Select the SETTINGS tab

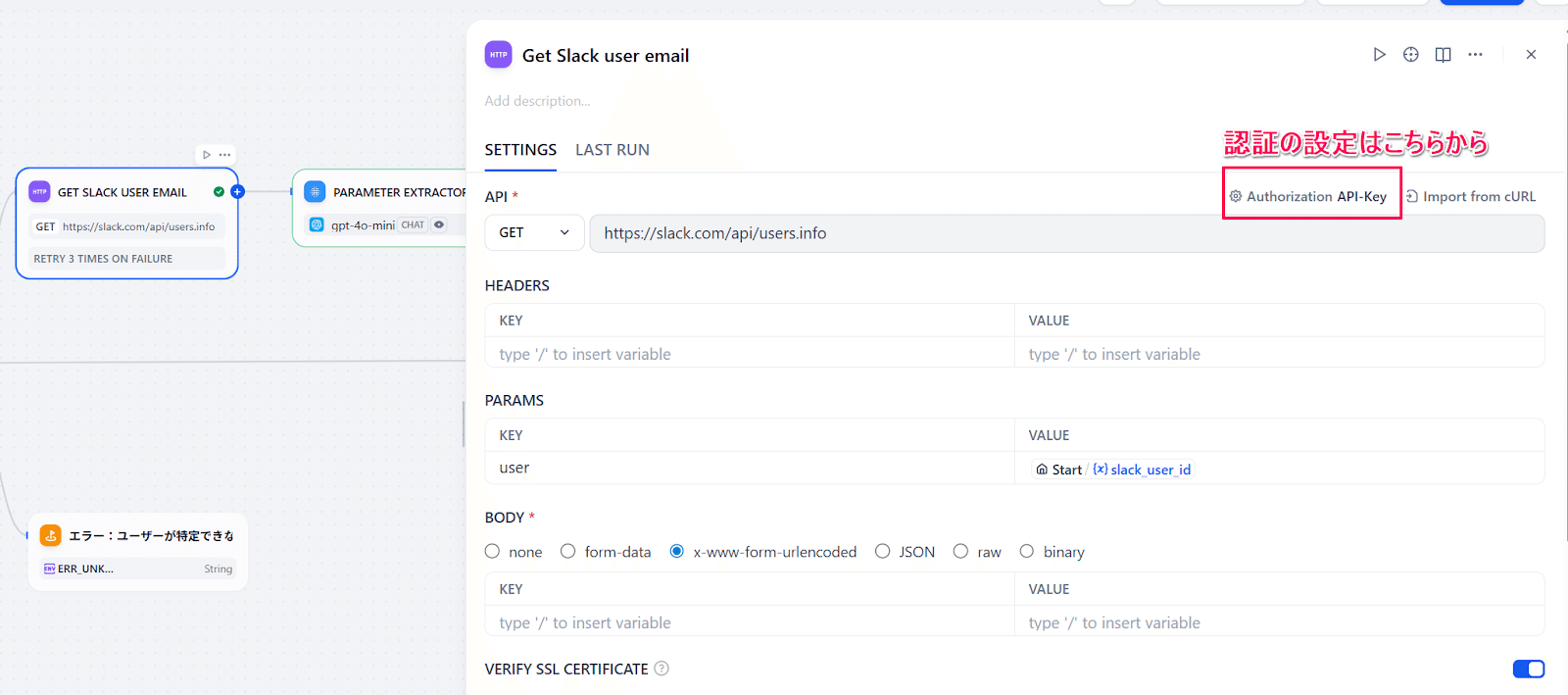[520, 150]
